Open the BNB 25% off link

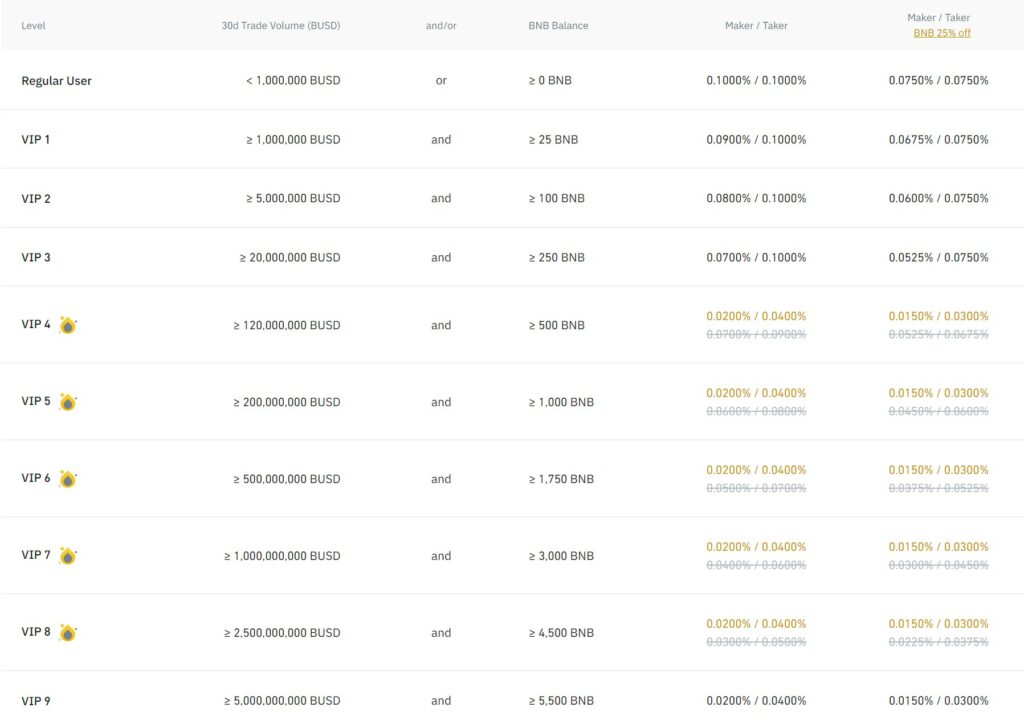[941, 33]
